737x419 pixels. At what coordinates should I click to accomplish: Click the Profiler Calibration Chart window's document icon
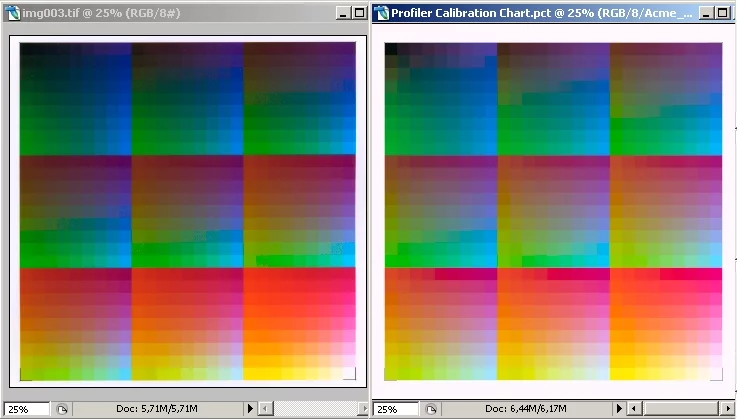[382, 13]
